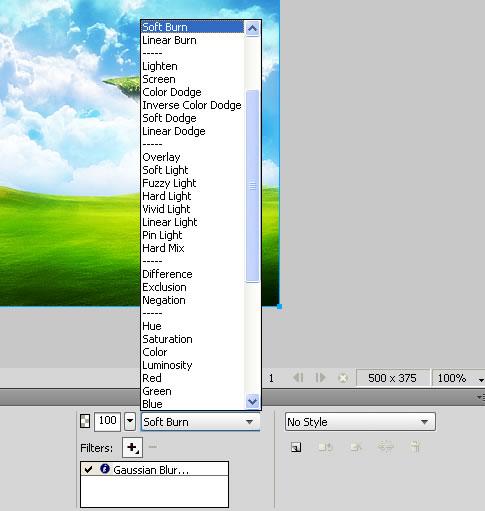
Task: Choose Luminosity from the blend list
Action: coord(167,365)
